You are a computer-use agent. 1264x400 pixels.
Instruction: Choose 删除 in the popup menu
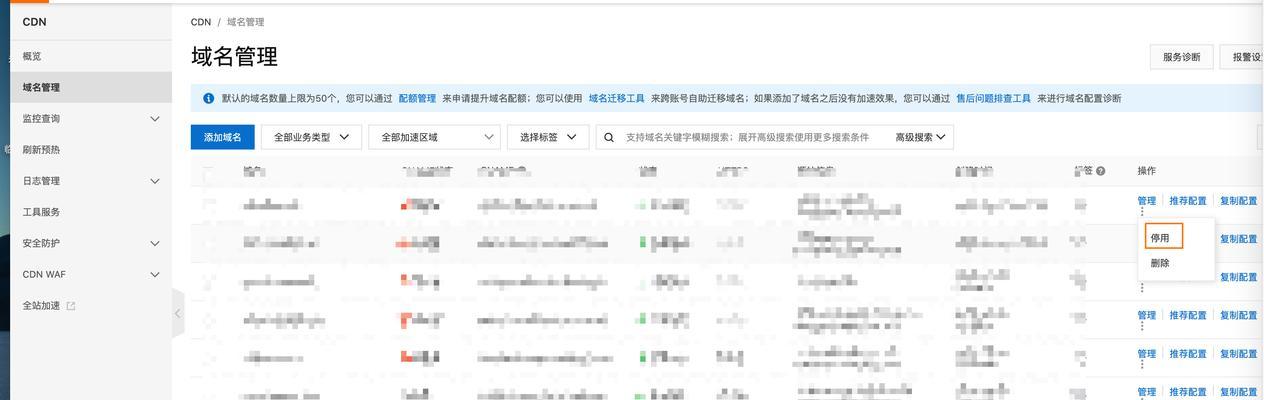pos(1160,263)
